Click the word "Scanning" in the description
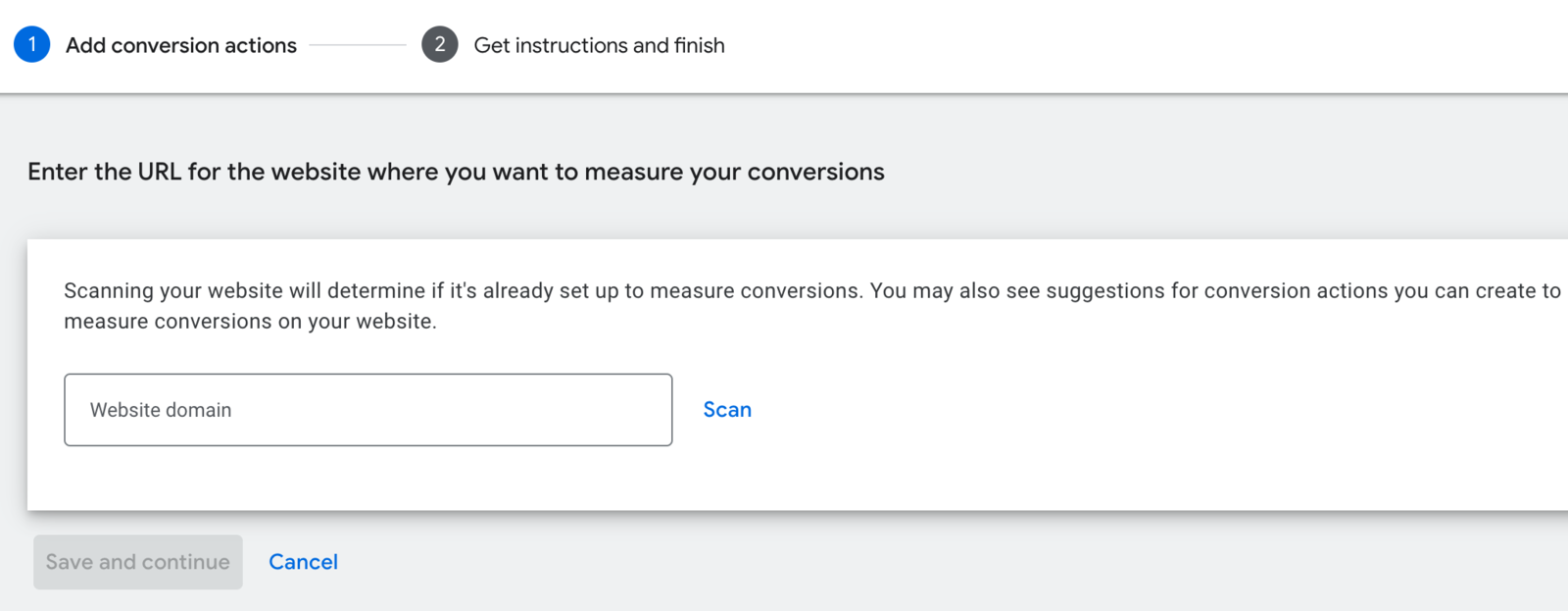 109,291
